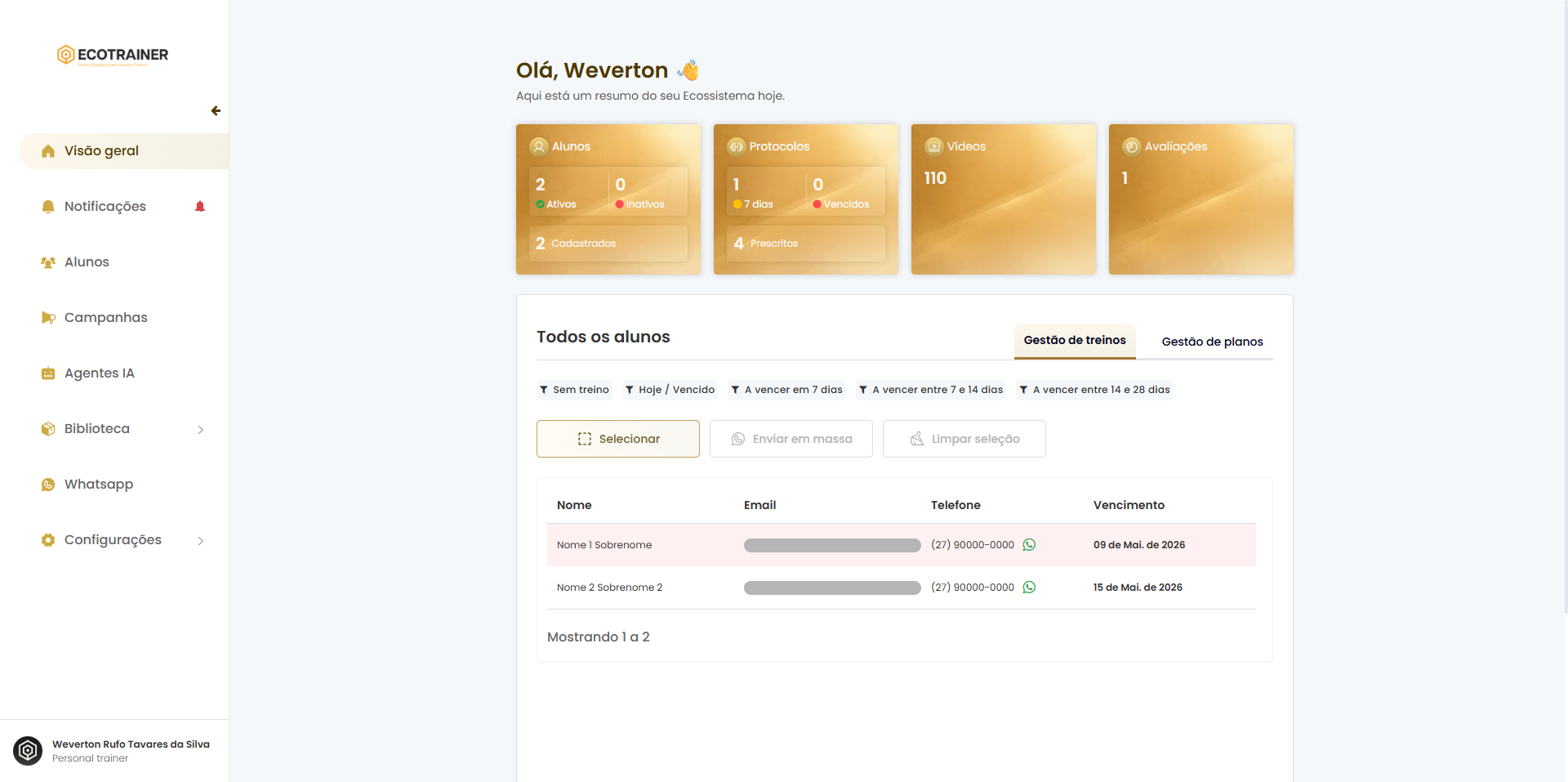Viewport: 1568px width, 782px height.
Task: Open Visão geral home icon
Action: (48, 151)
